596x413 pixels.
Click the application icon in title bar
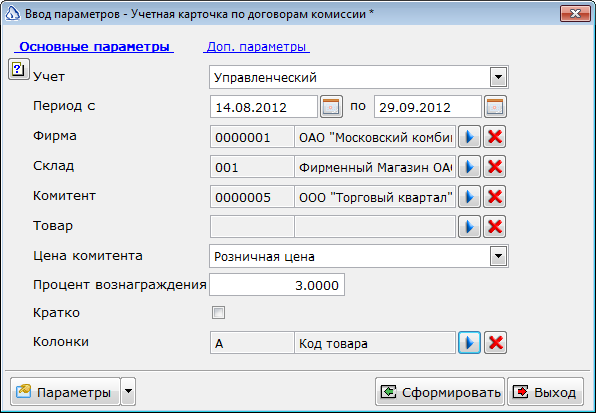tap(13, 14)
